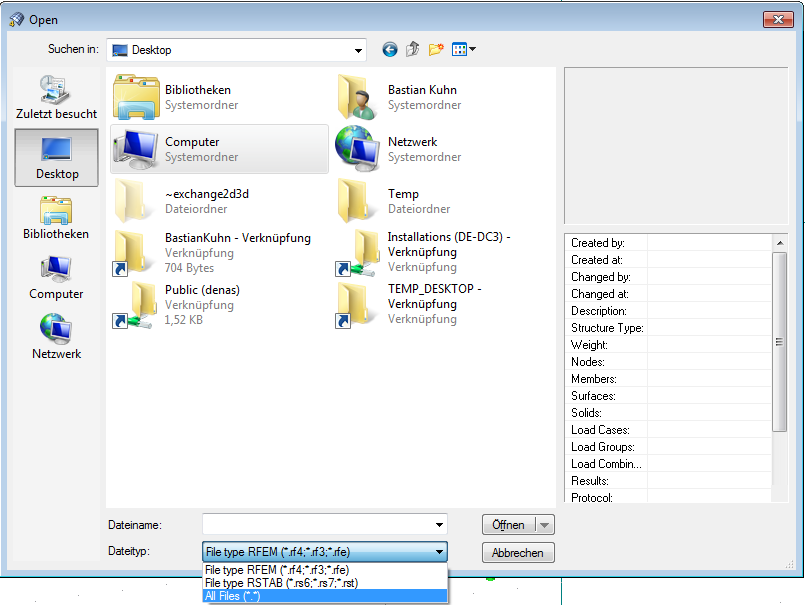
Task: Click the Up One Level folder icon
Action: (412, 49)
